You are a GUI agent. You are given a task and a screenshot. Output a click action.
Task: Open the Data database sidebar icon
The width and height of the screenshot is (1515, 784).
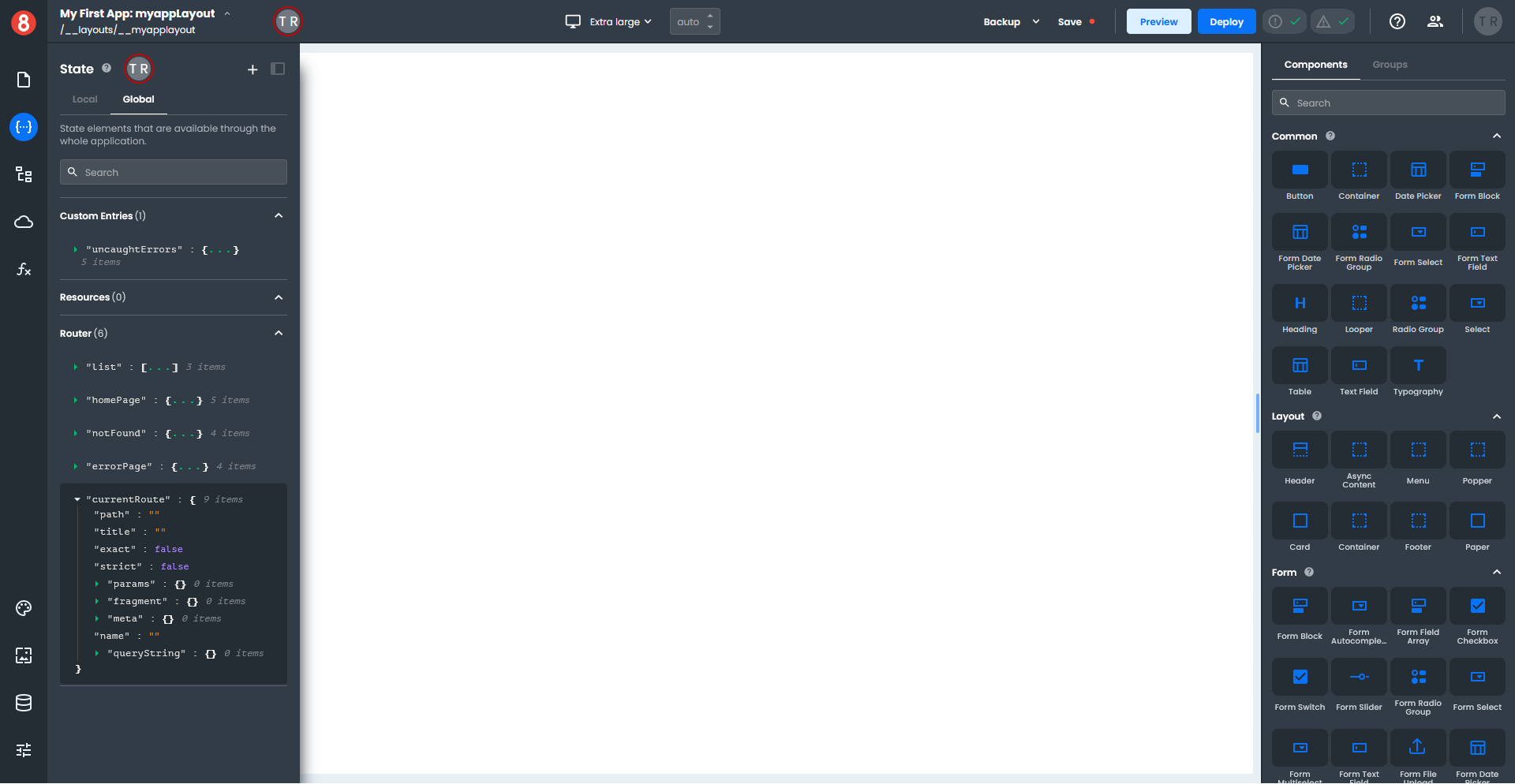(x=24, y=703)
